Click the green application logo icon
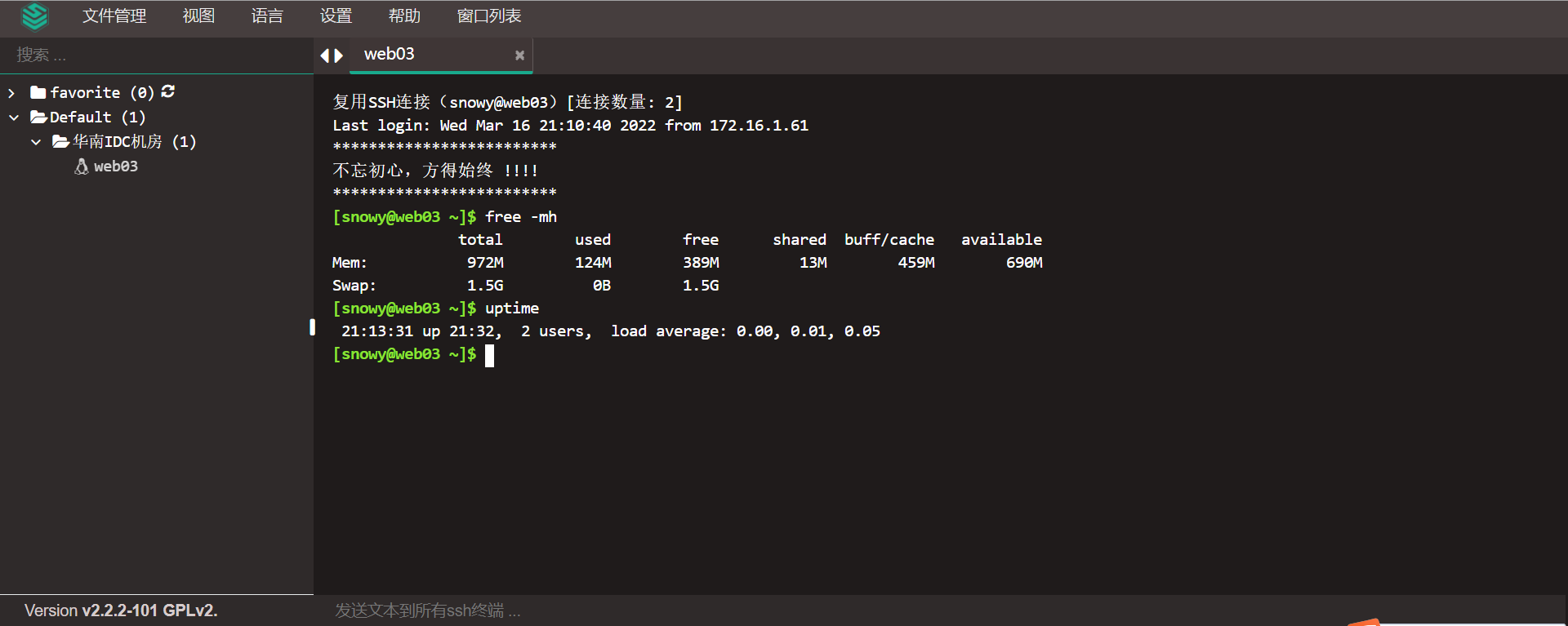The height and width of the screenshot is (626, 1568). point(34,16)
